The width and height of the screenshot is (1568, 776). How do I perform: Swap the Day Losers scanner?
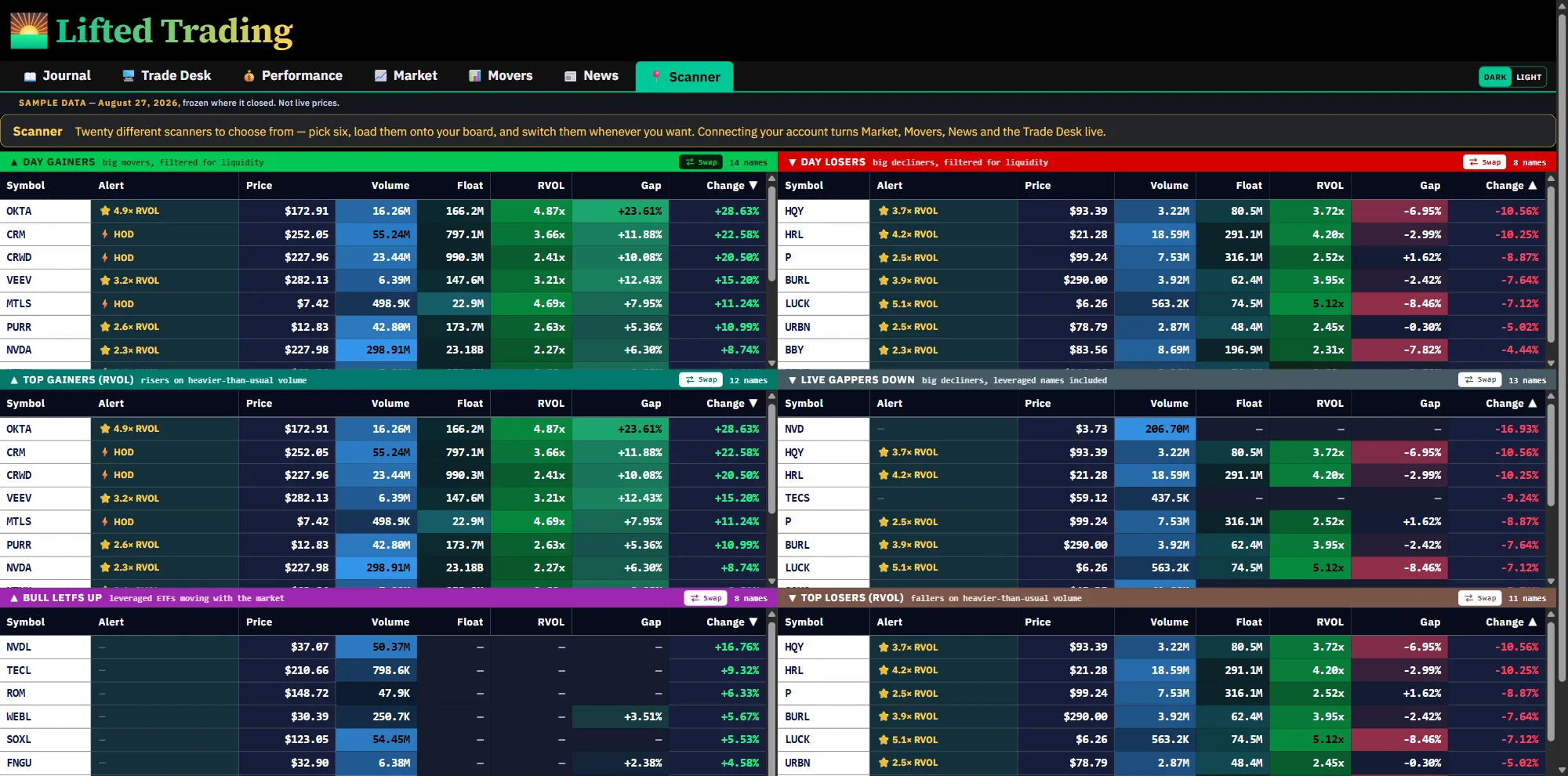coord(1485,162)
